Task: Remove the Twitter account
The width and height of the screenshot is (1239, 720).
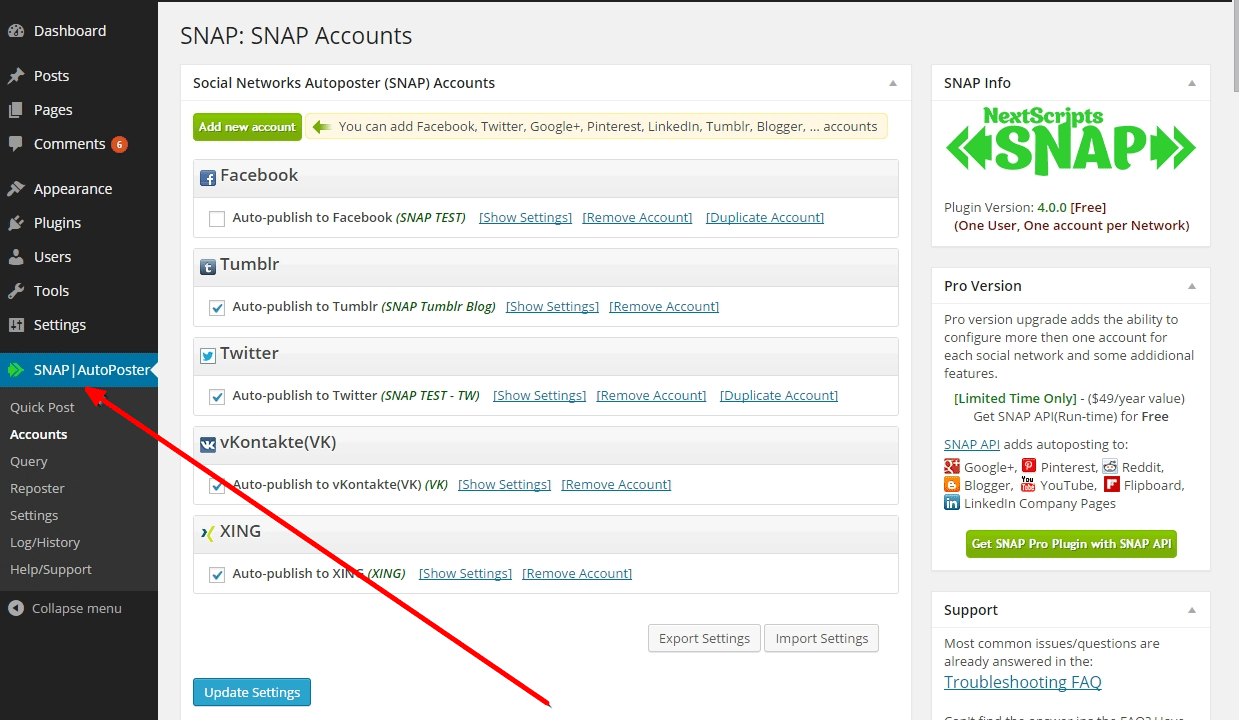Action: pyautogui.click(x=651, y=395)
